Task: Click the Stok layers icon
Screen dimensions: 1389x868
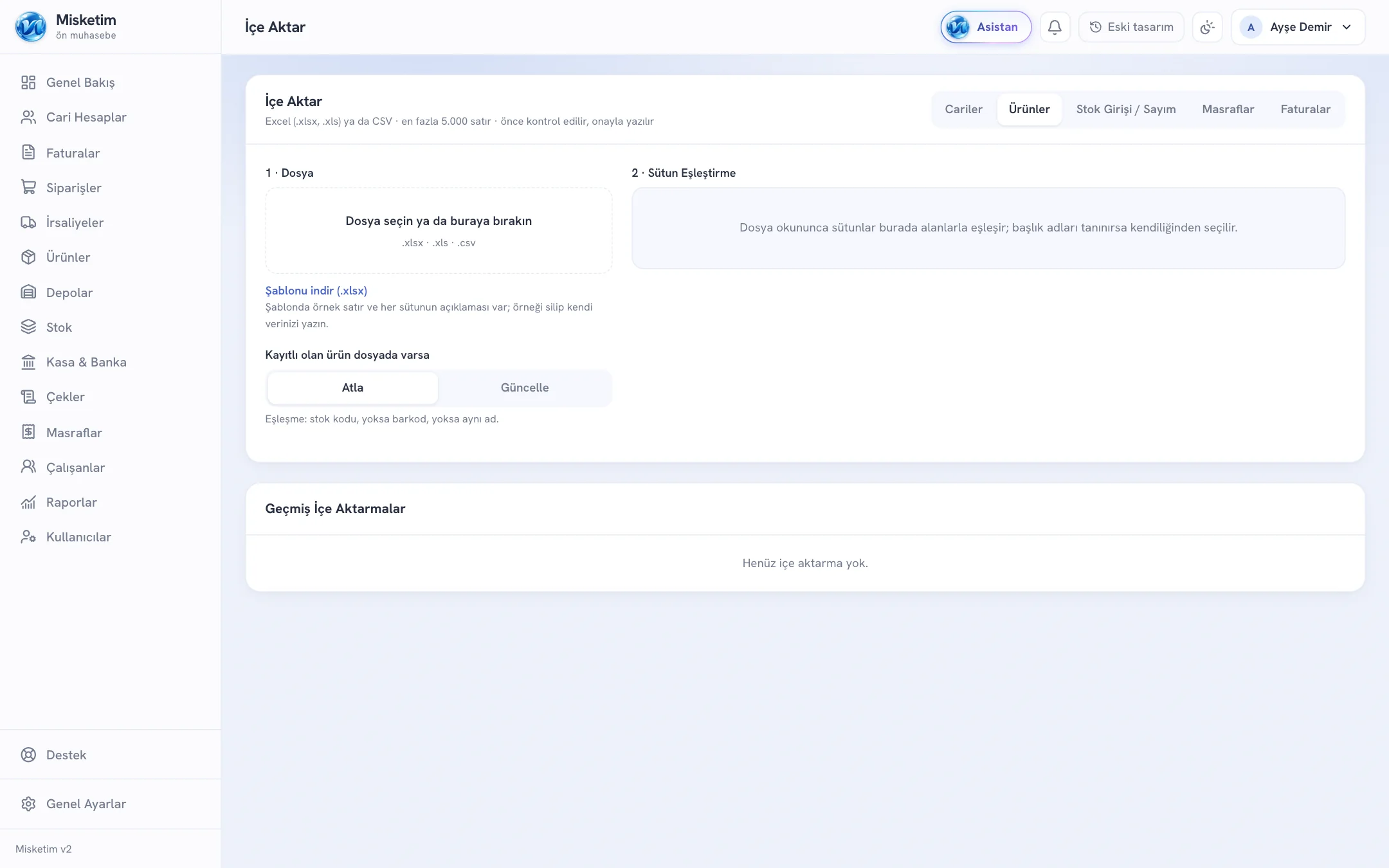Action: tap(28, 327)
